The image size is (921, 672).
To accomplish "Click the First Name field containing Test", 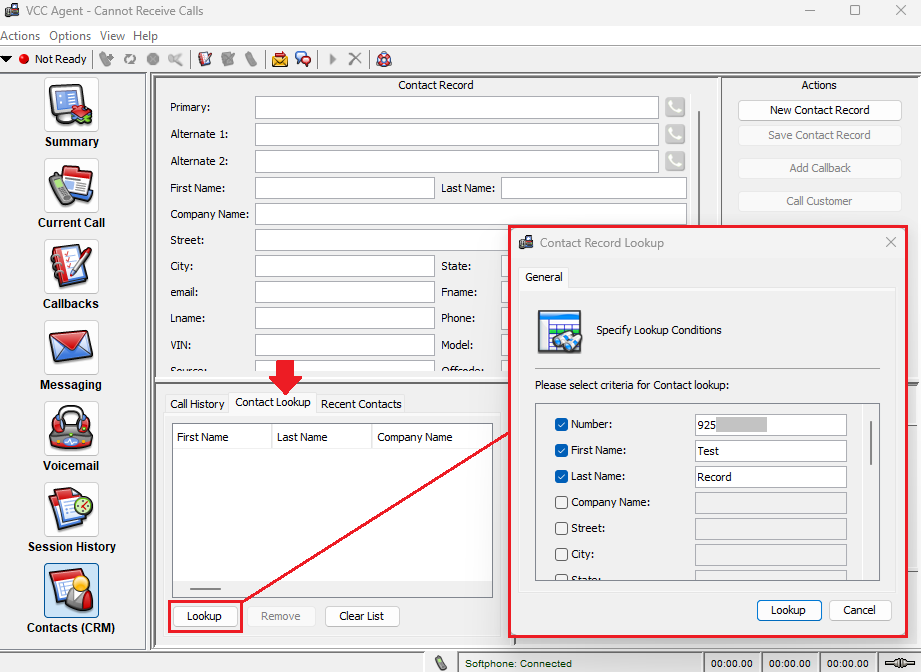I will (x=771, y=451).
